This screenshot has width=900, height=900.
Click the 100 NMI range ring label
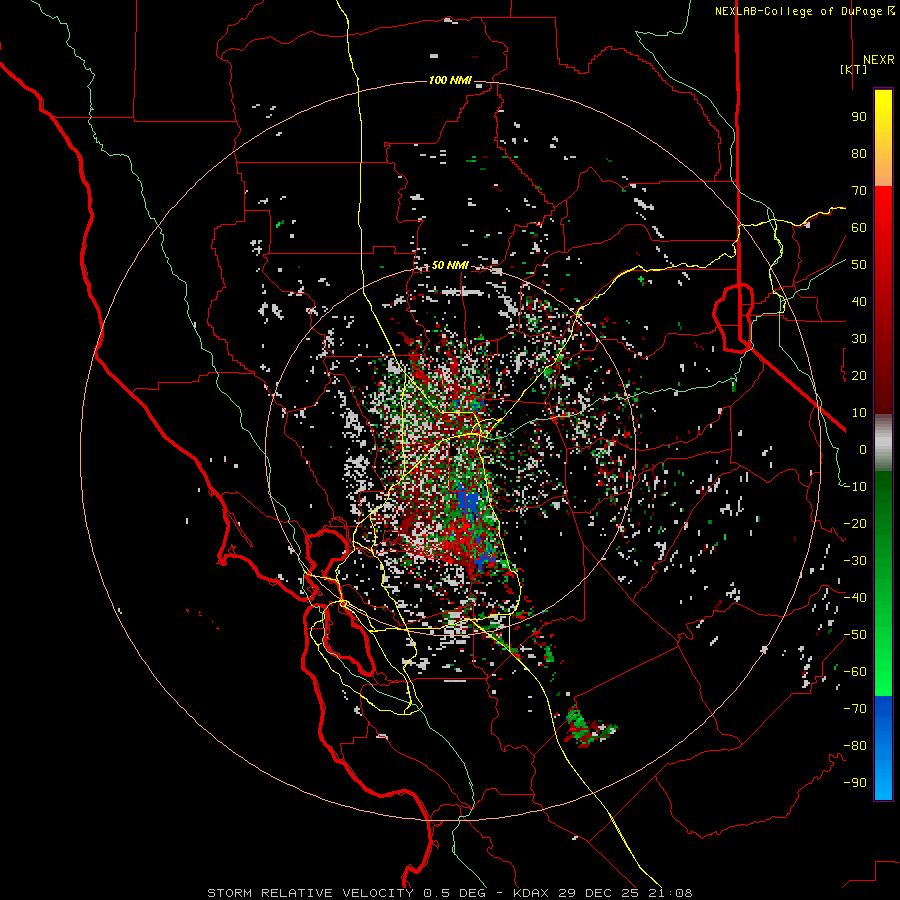point(451,80)
